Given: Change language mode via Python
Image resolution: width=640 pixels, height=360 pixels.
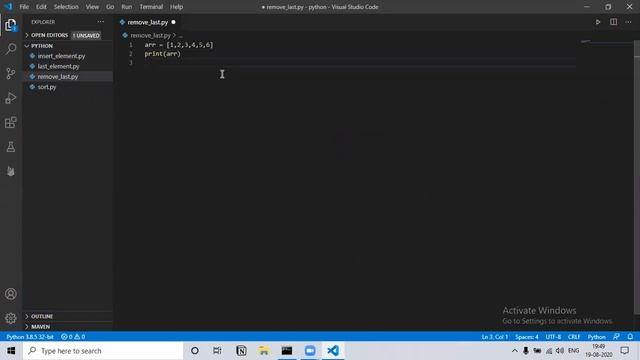Looking at the screenshot, I should click(x=596, y=337).
